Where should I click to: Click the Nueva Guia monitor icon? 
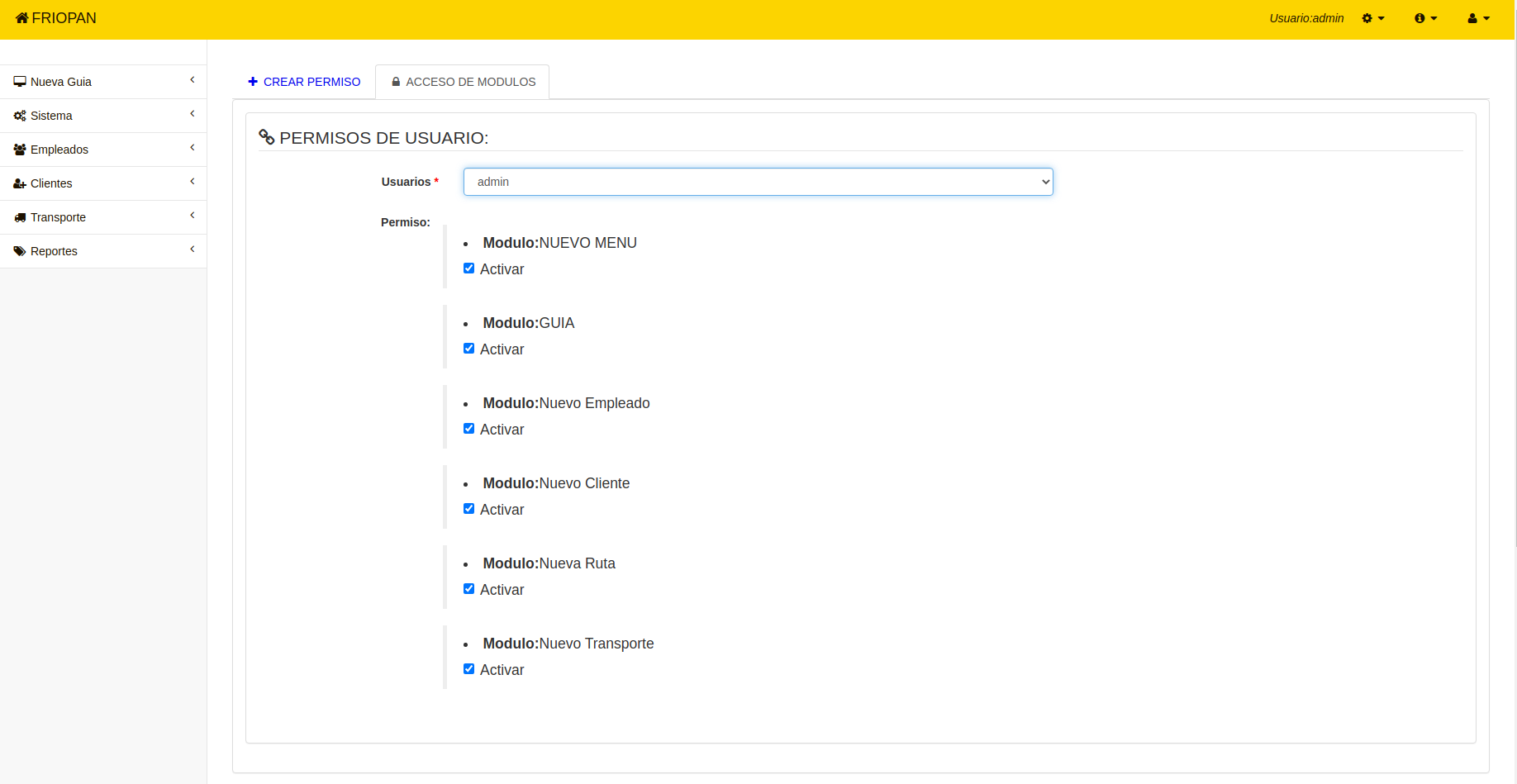[20, 82]
